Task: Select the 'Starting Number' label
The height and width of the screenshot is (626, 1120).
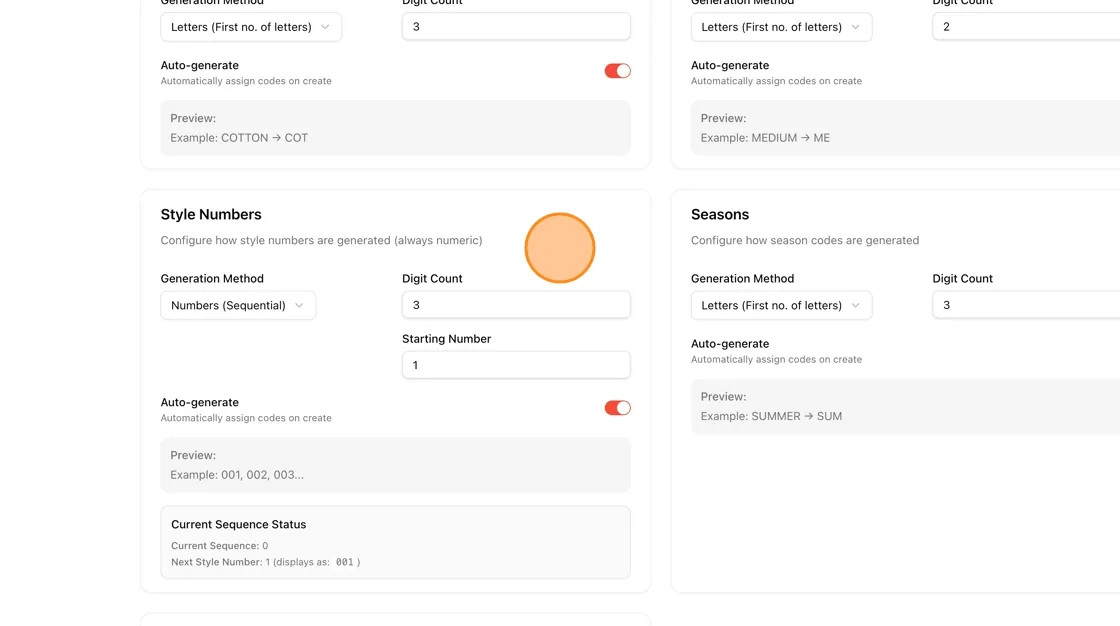Action: 446,339
